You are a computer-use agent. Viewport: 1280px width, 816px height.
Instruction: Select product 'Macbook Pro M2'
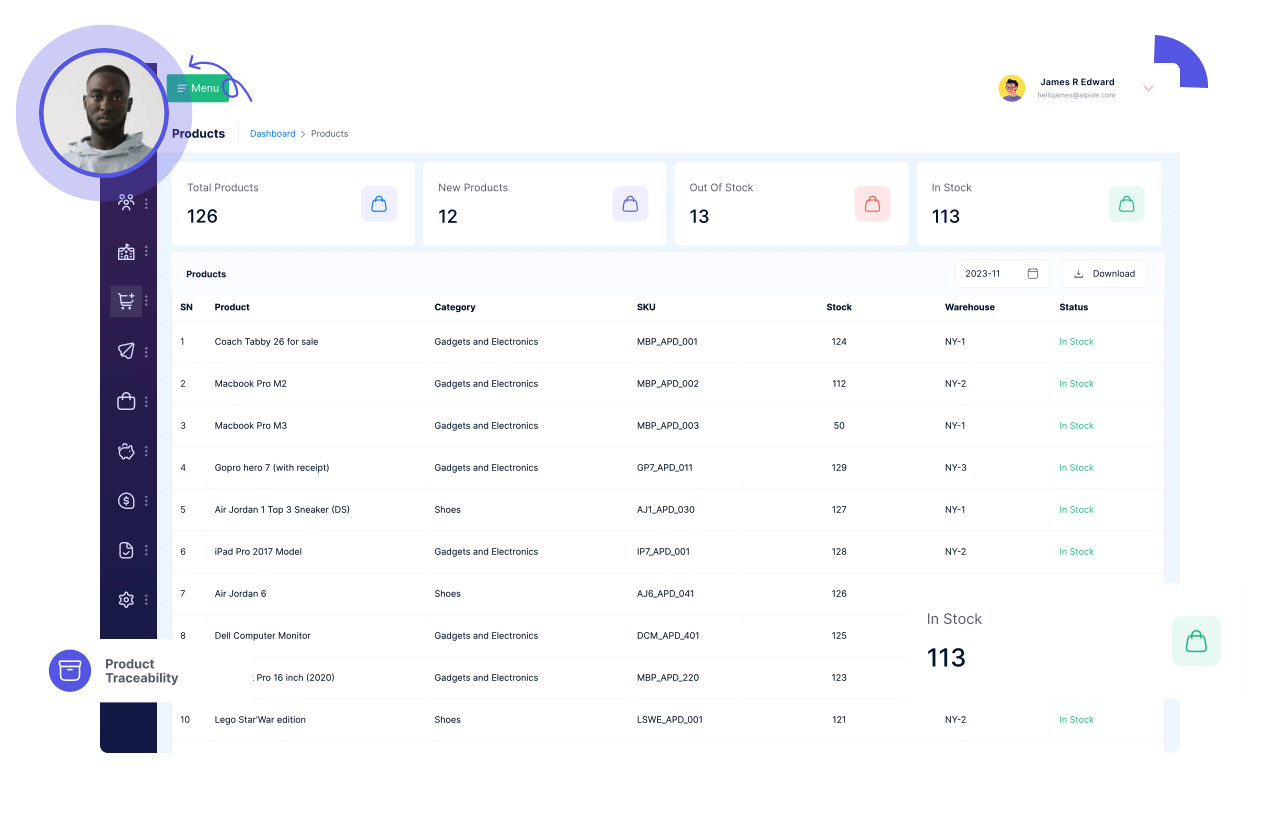250,384
